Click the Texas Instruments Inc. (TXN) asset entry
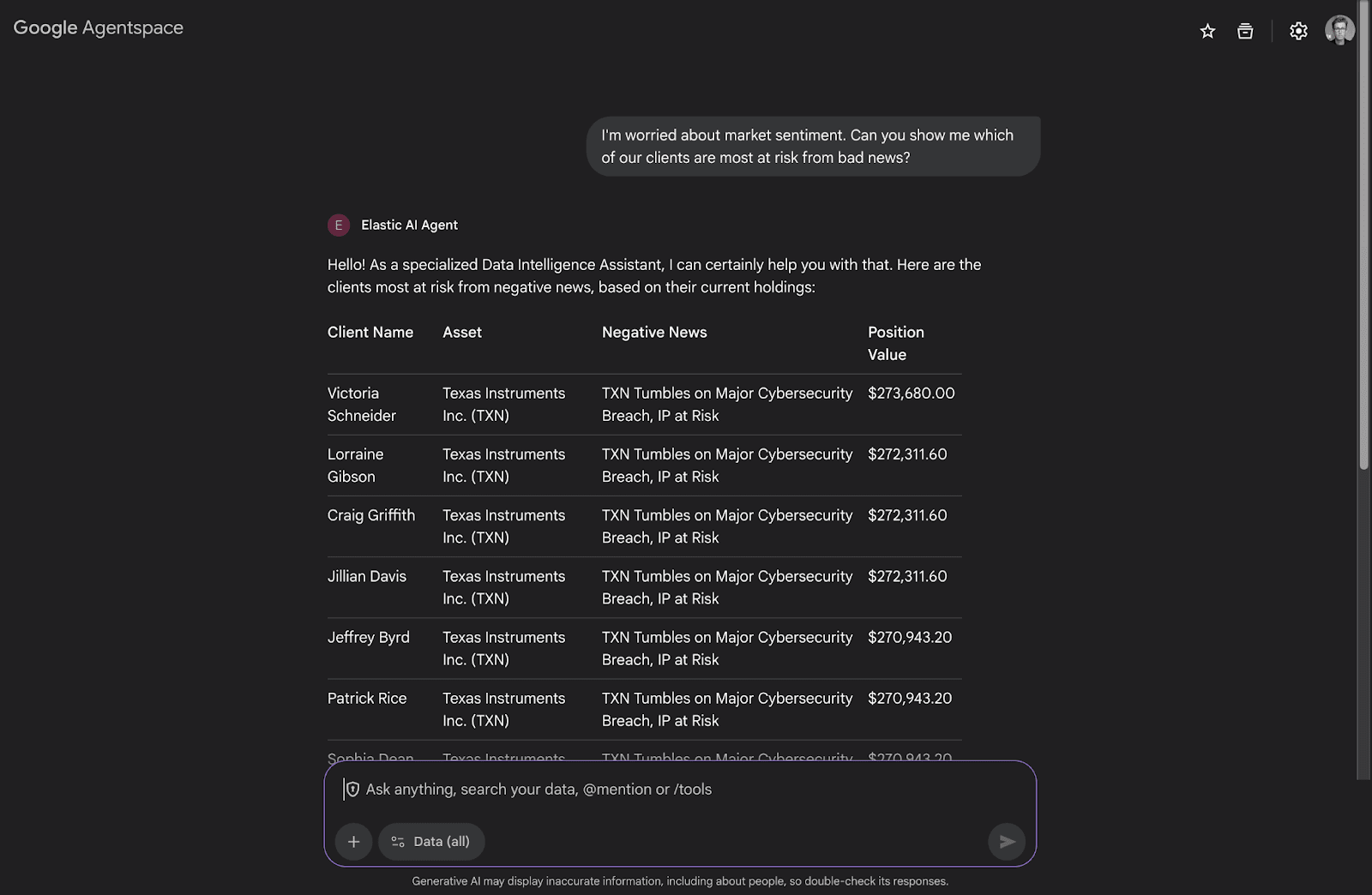1372x895 pixels. pos(503,404)
